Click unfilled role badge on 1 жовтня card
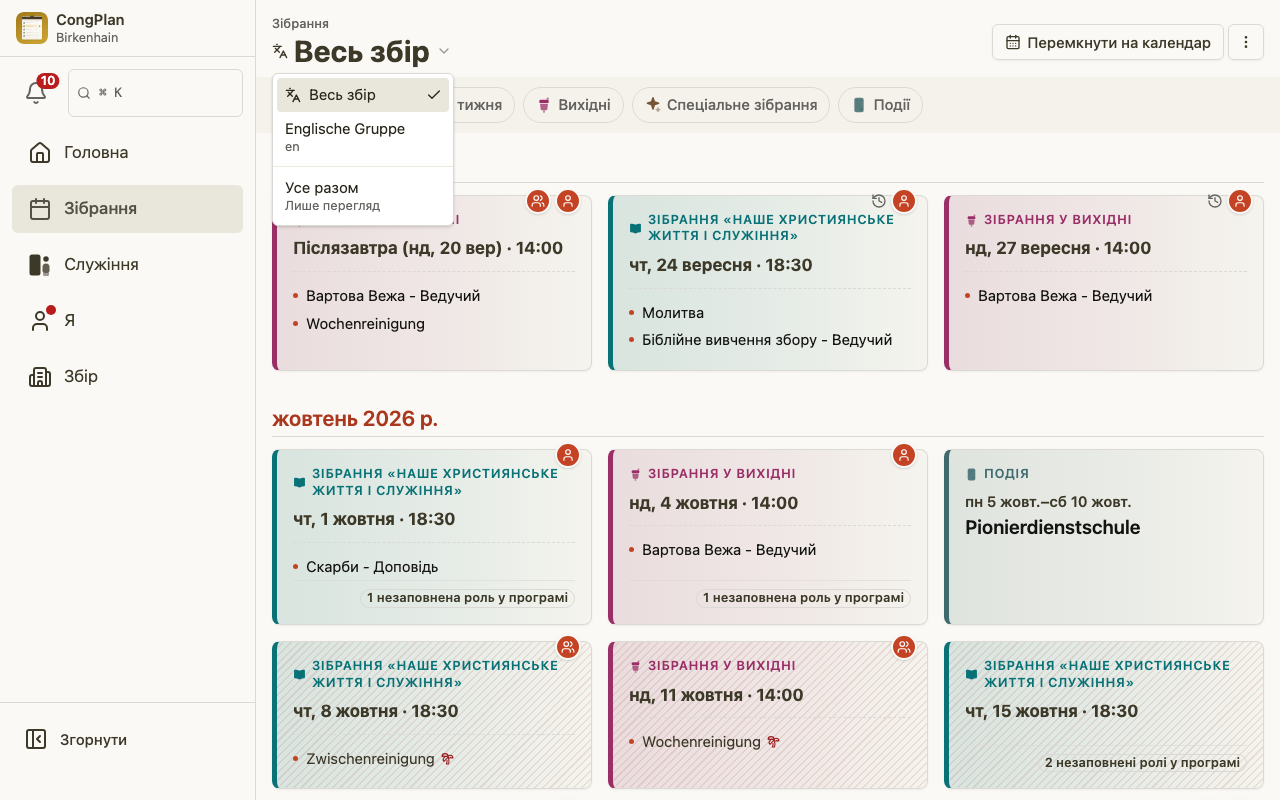This screenshot has width=1280, height=800. 468,598
